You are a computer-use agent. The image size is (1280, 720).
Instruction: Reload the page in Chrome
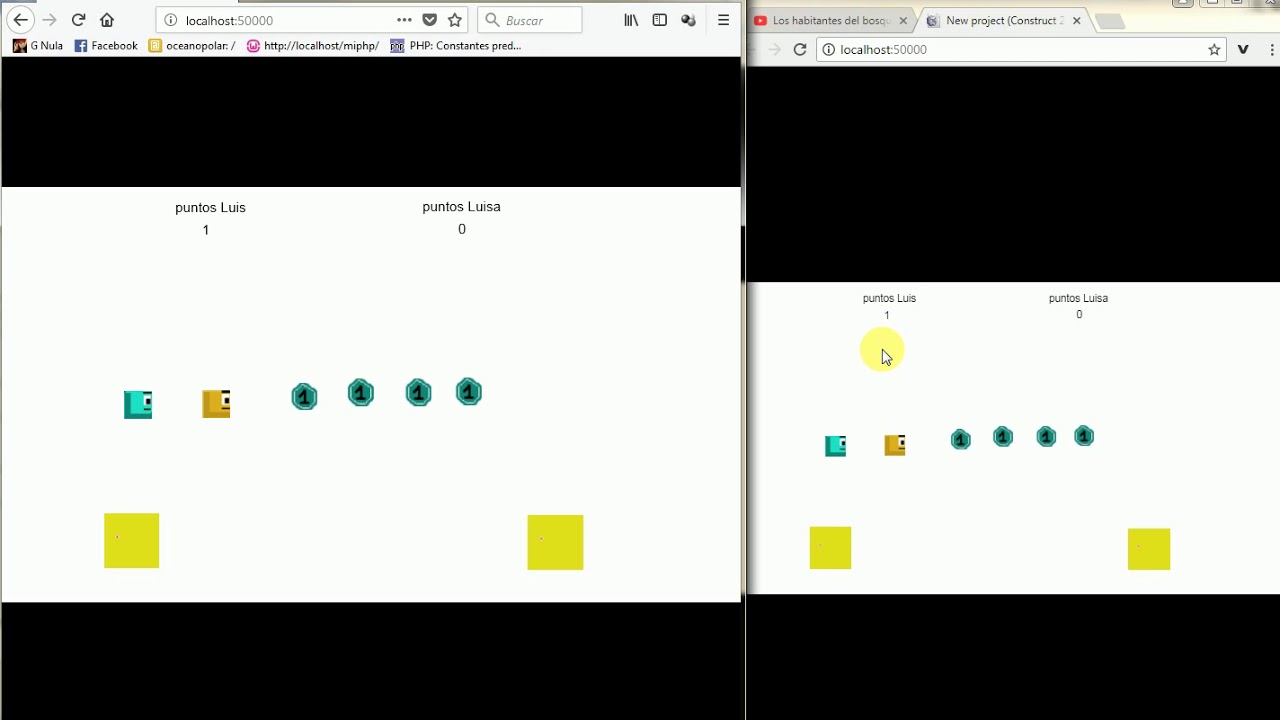coord(800,49)
